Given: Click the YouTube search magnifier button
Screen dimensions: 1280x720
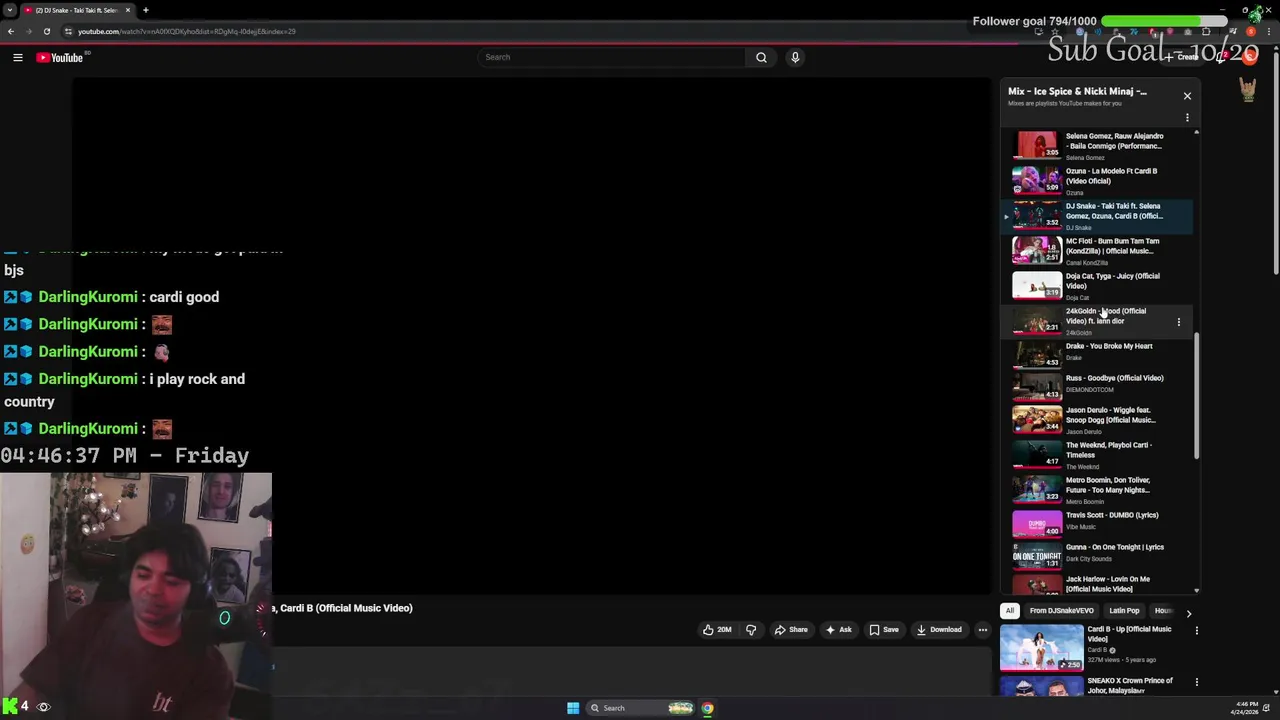Looking at the screenshot, I should point(761,58).
